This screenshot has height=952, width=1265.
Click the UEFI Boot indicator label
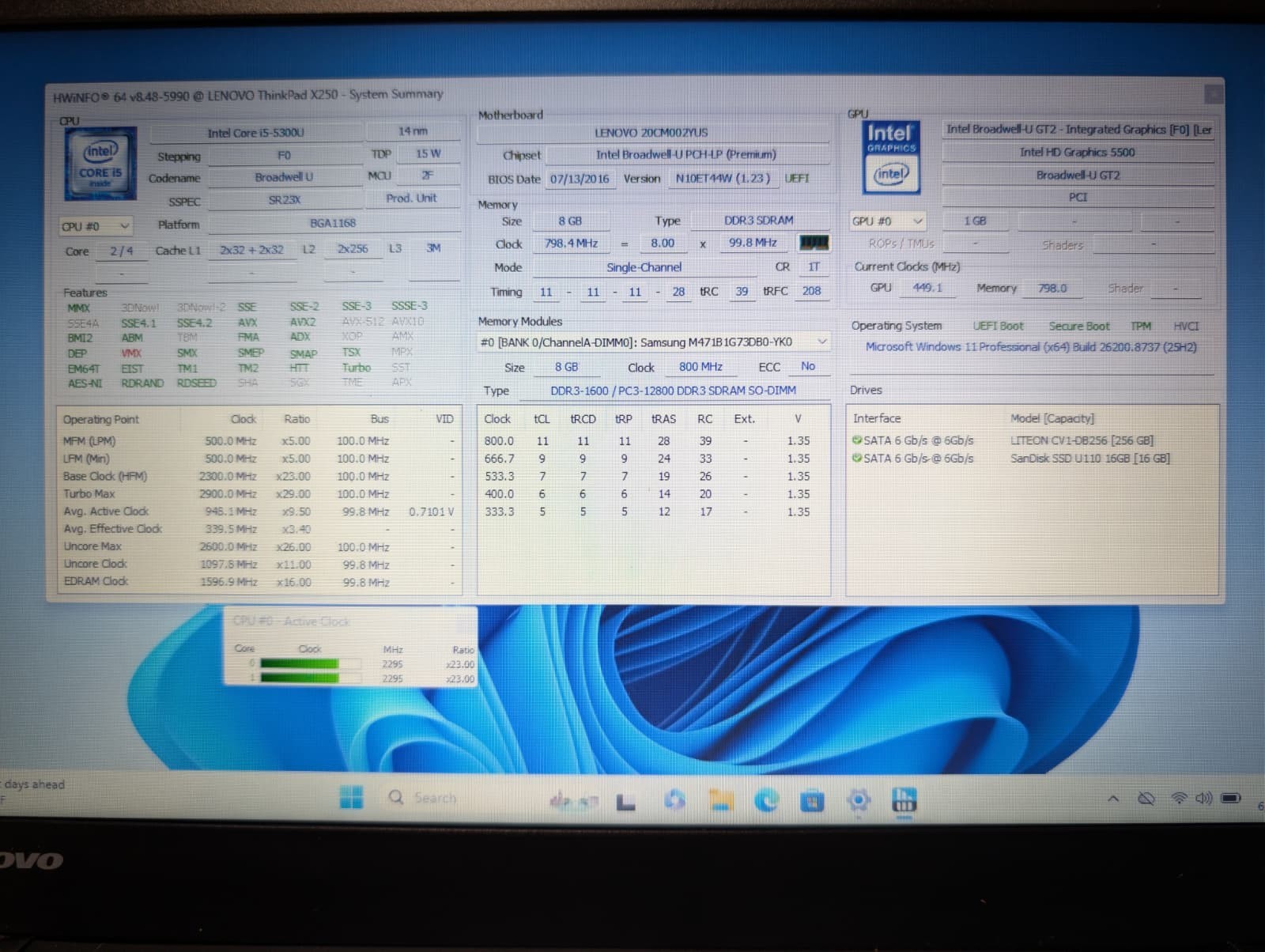(998, 326)
